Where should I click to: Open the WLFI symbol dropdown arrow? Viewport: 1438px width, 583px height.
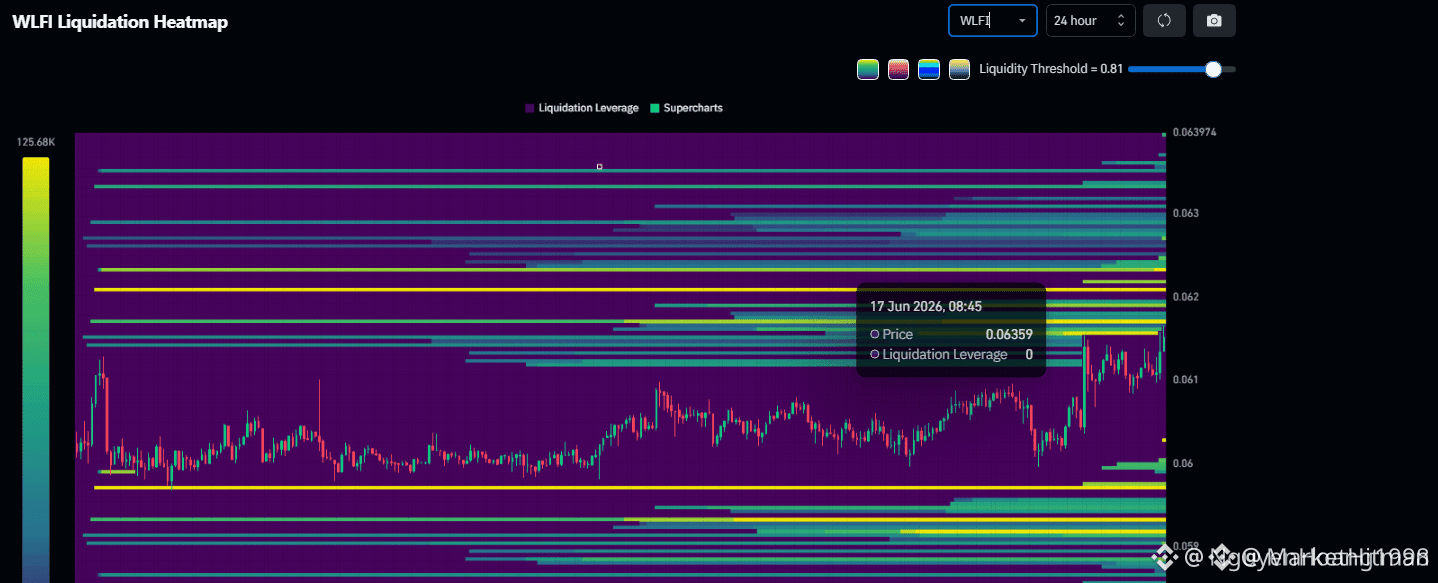(x=1022, y=21)
